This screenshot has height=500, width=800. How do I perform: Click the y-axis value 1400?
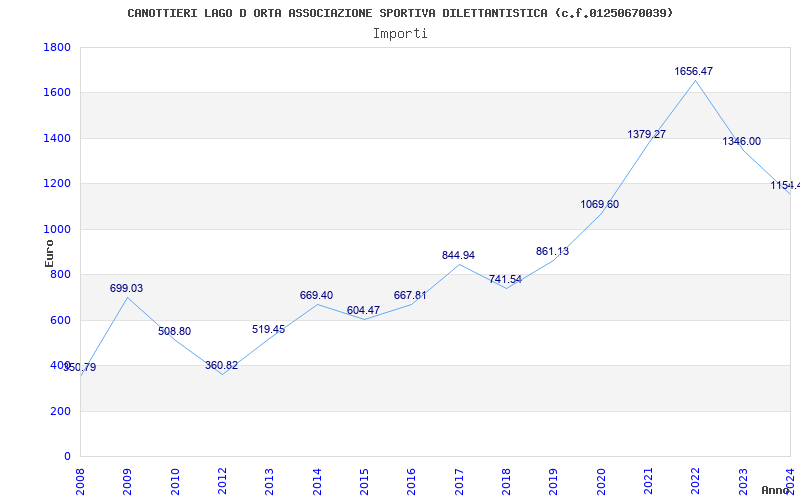click(57, 138)
